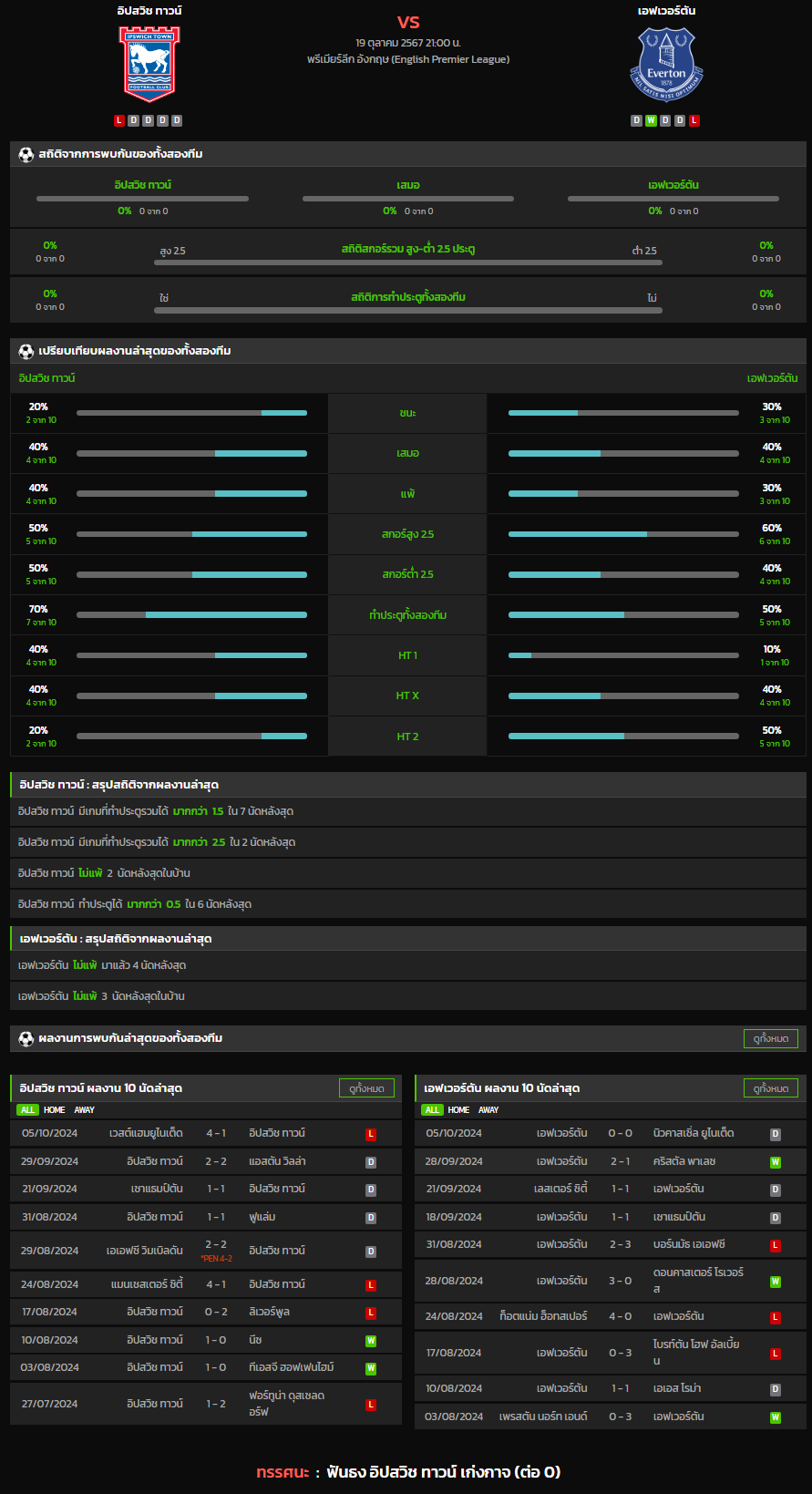Click the HT 1 comparison row label
Image resolution: width=812 pixels, height=1494 pixels.
tap(407, 656)
